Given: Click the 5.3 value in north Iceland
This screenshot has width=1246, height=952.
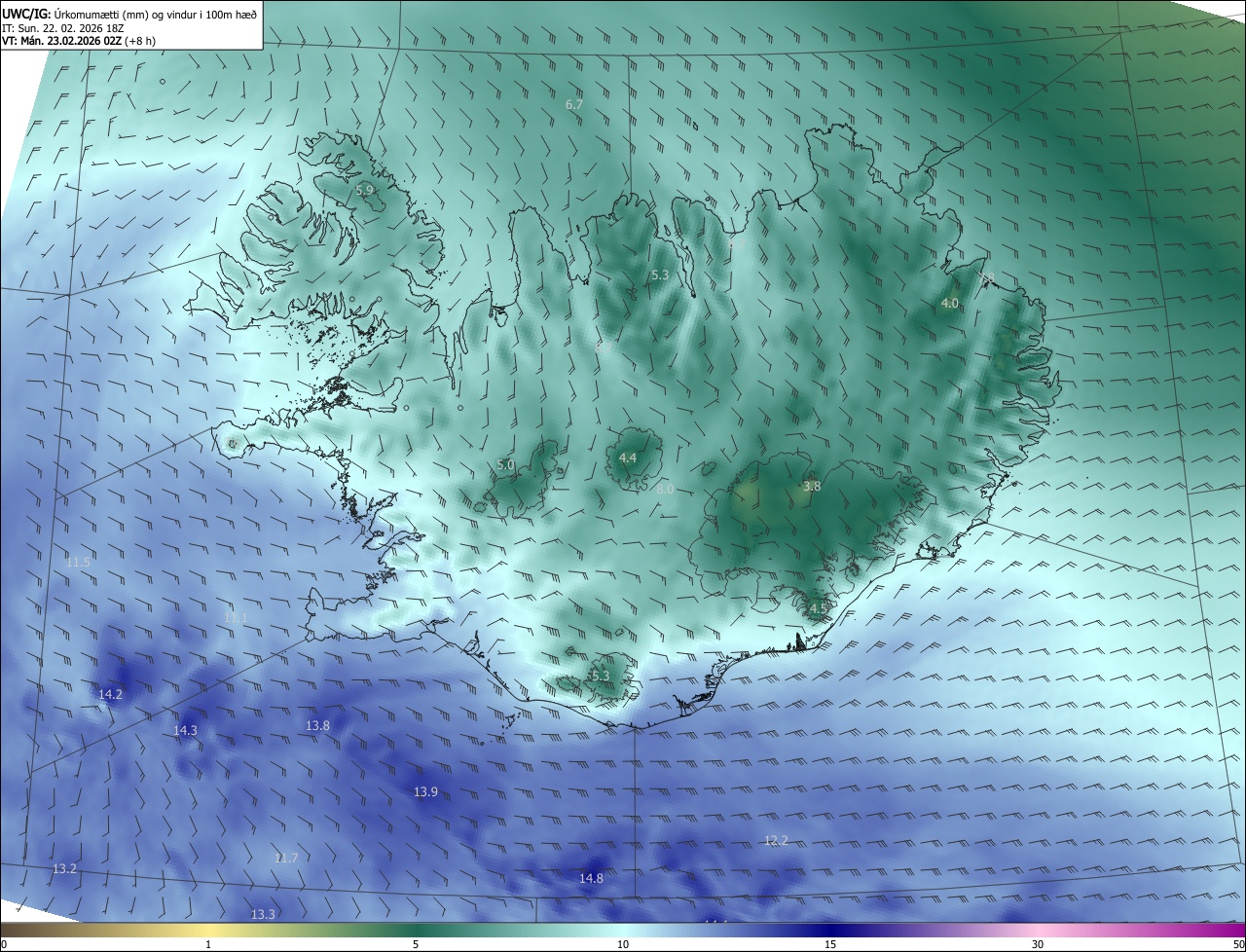Looking at the screenshot, I should click(x=660, y=275).
